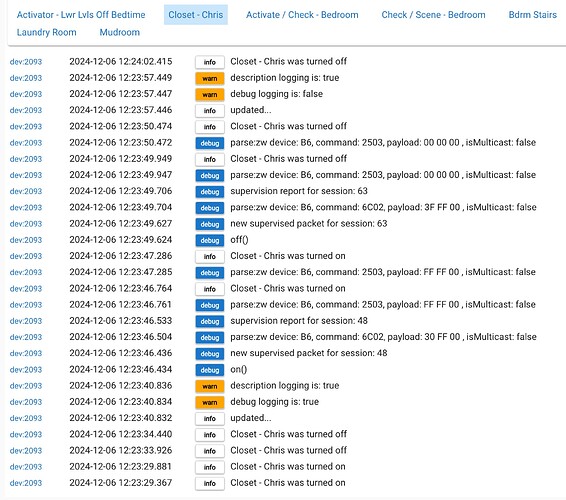Select timestamp 2024-12-06 12:23:33.926

pyautogui.click(x=121, y=450)
